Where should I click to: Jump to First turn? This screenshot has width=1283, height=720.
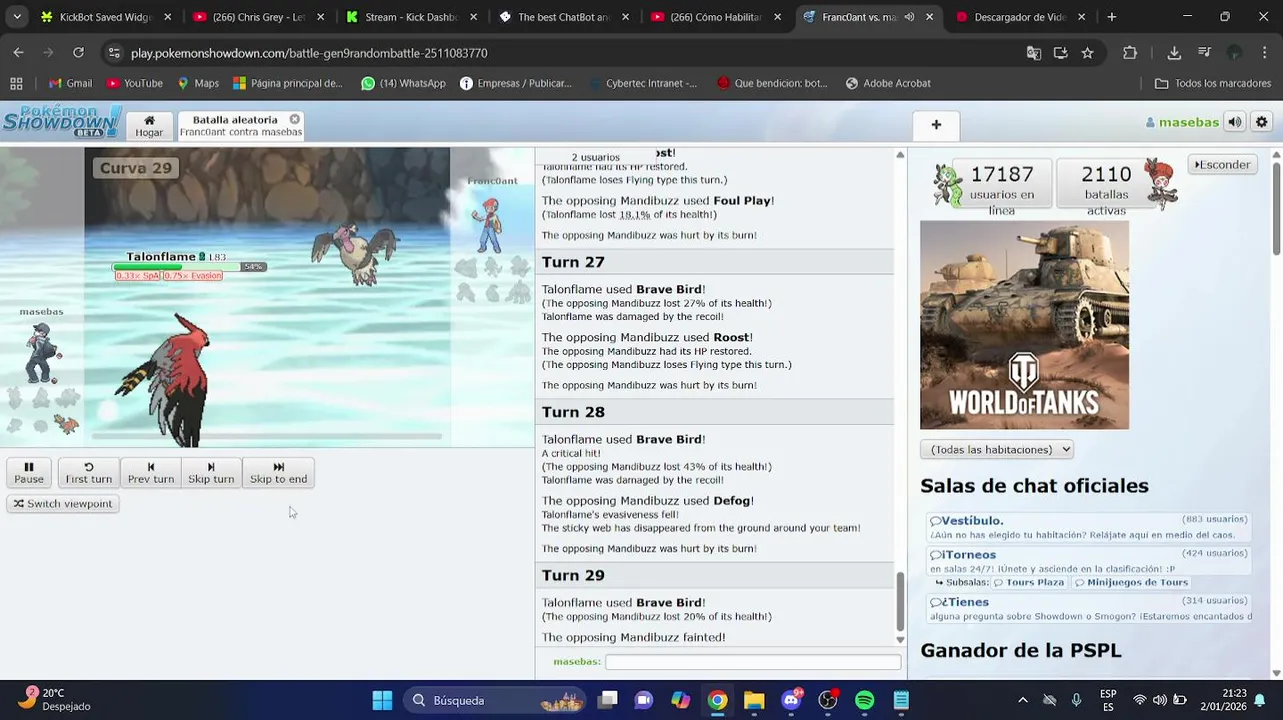[89, 473]
